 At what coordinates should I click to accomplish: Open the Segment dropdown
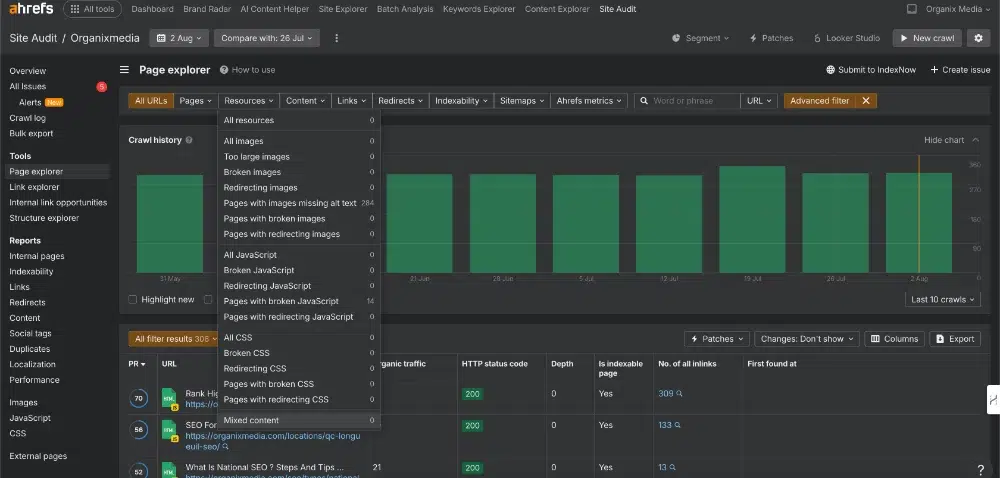tap(700, 38)
